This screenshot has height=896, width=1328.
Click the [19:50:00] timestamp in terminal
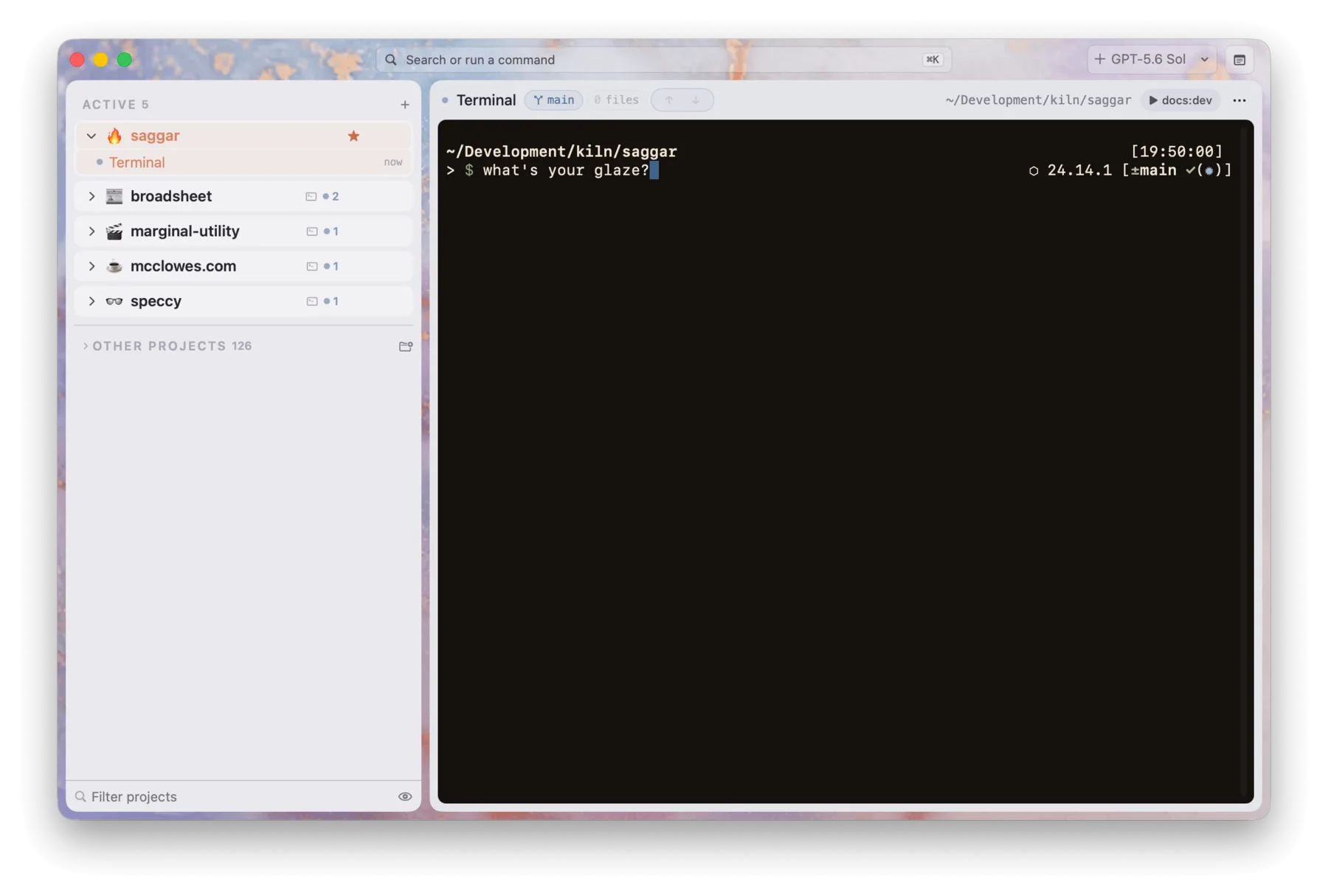1177,151
